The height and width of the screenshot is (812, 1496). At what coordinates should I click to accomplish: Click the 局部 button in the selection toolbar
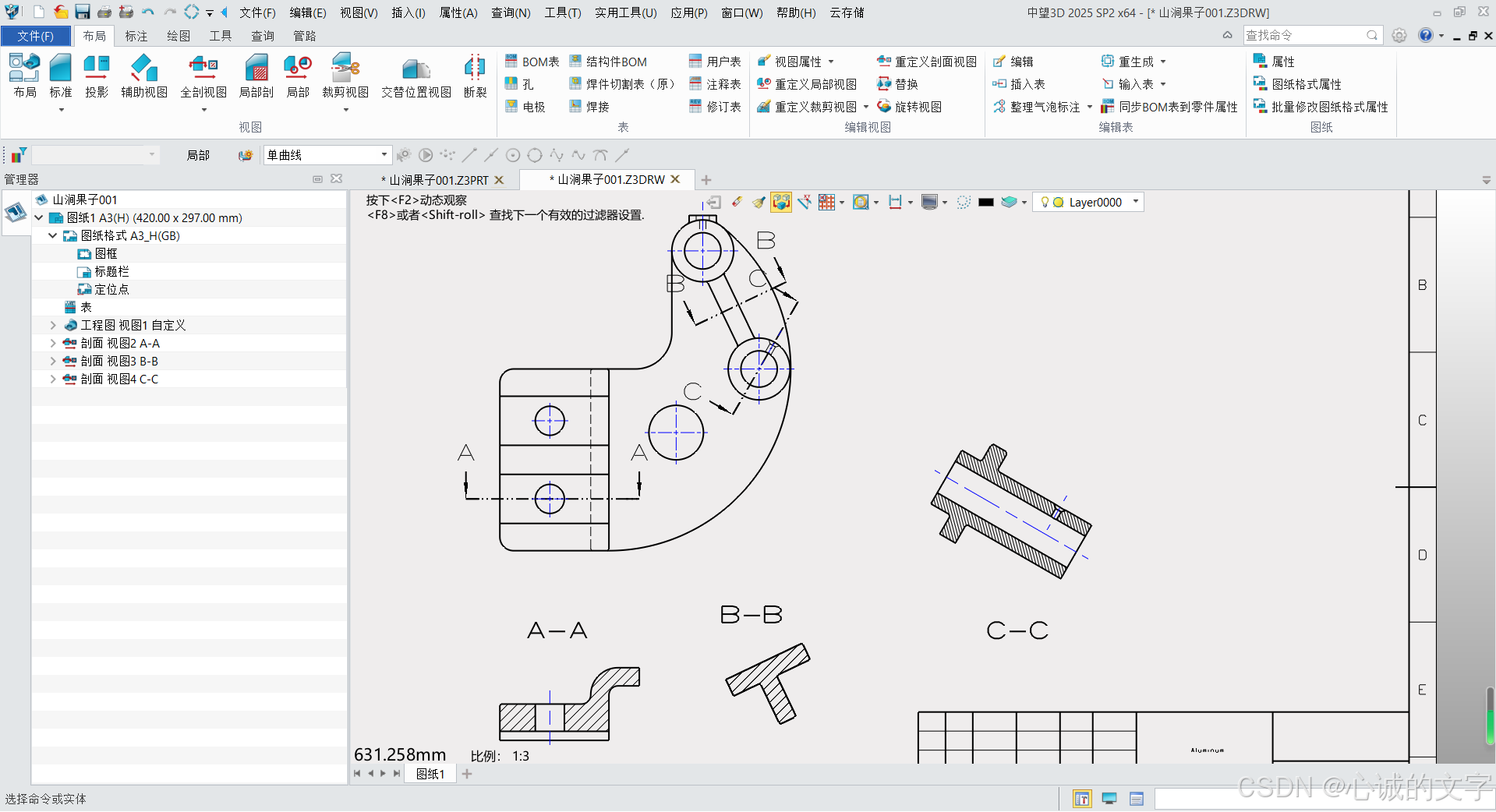(x=198, y=155)
